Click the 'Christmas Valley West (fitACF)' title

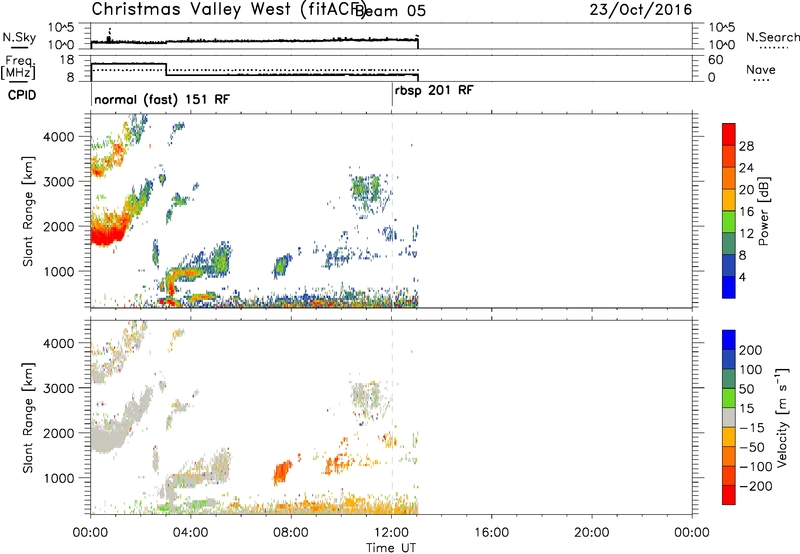229,10
